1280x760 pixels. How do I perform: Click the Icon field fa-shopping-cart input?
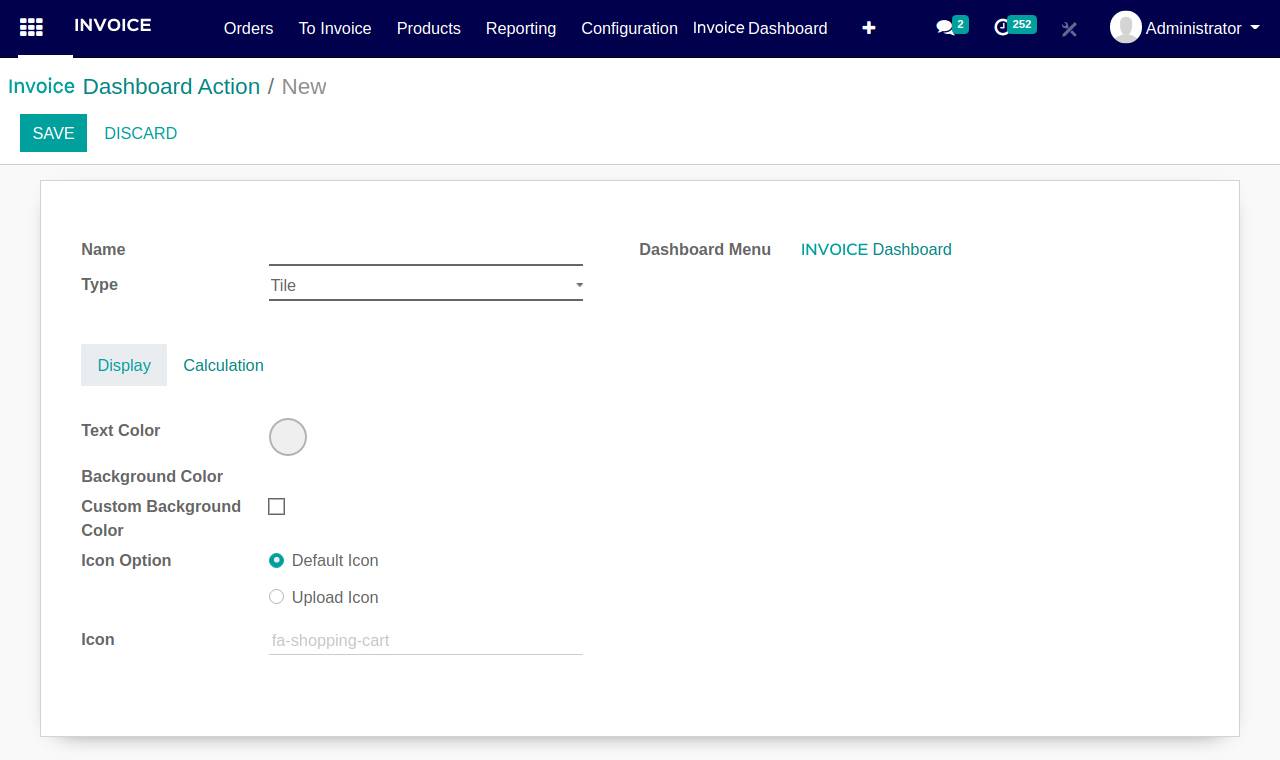click(426, 640)
